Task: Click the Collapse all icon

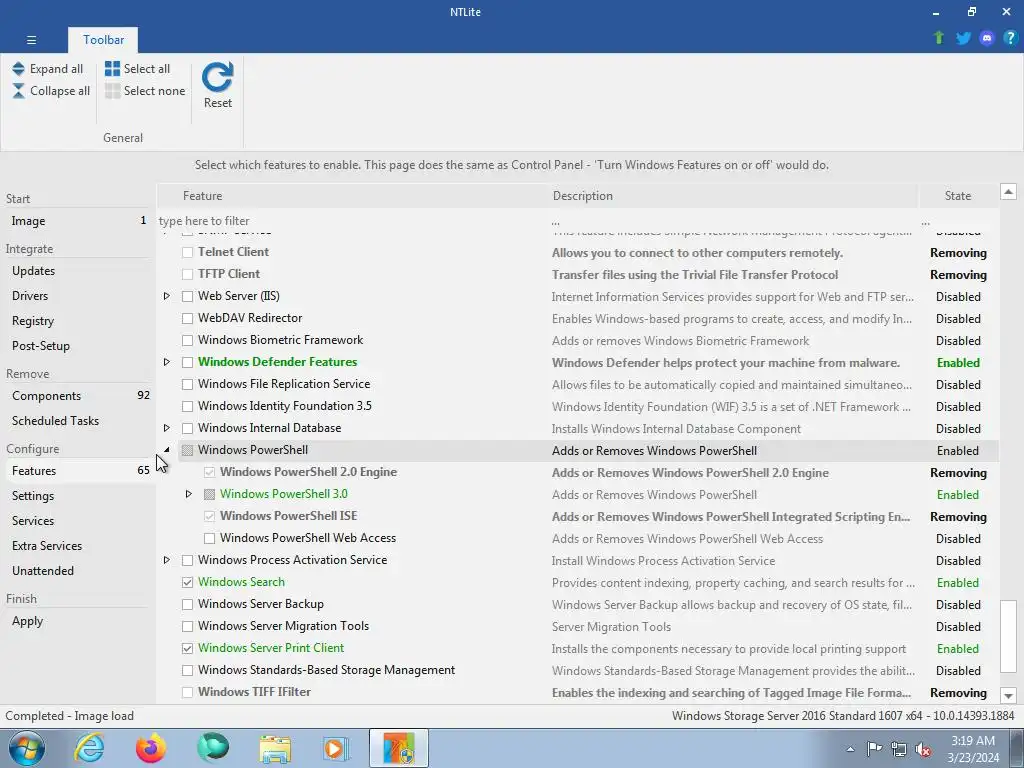Action: (x=18, y=91)
